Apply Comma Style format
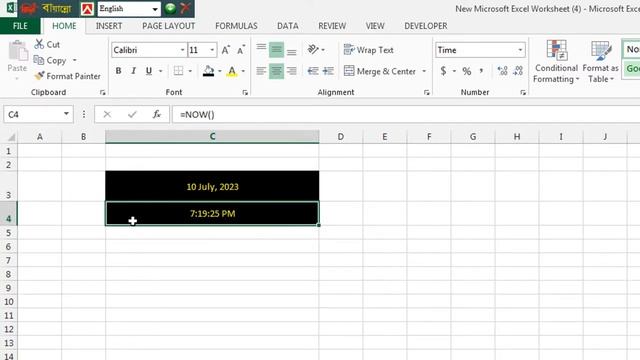 click(x=482, y=71)
